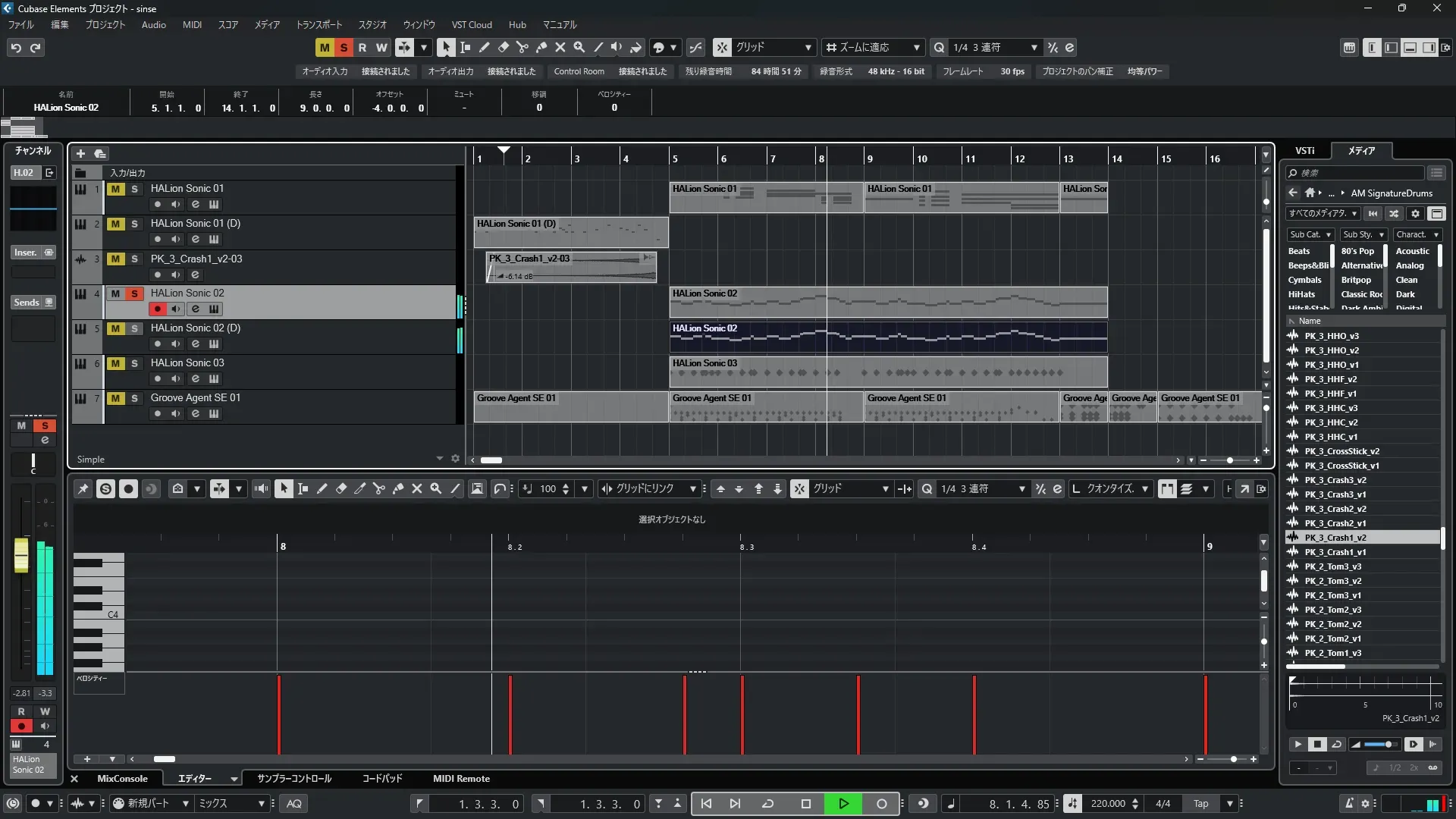Expand the Sub Cat. filter dropdown
The height and width of the screenshot is (819, 1456).
[x=1310, y=235]
